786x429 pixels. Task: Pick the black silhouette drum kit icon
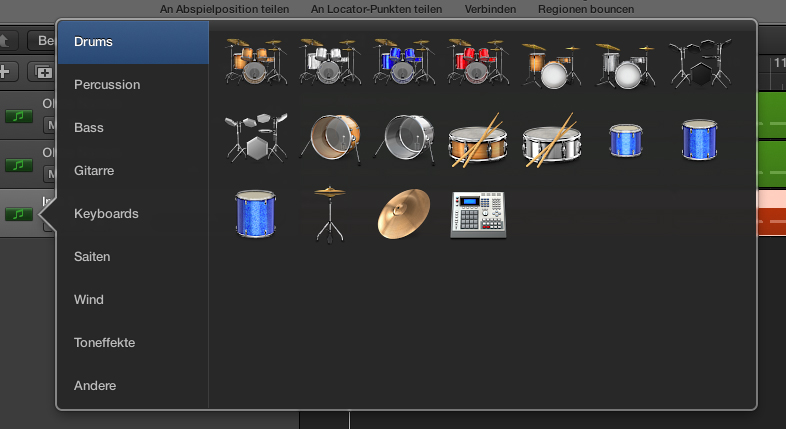click(x=700, y=62)
